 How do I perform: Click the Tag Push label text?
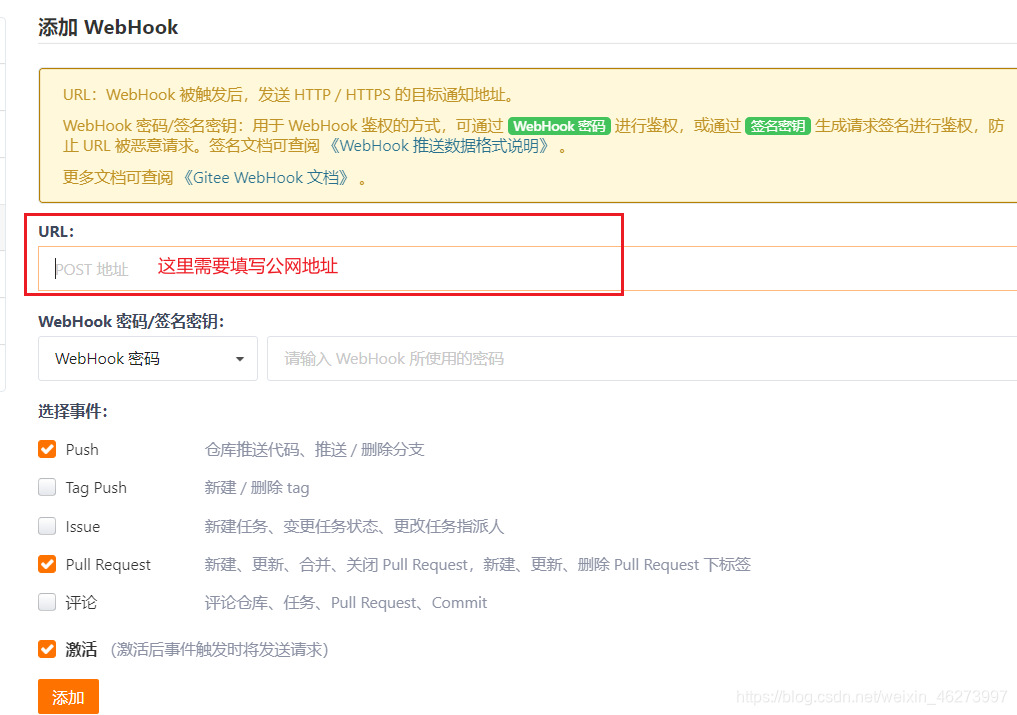[x=96, y=488]
